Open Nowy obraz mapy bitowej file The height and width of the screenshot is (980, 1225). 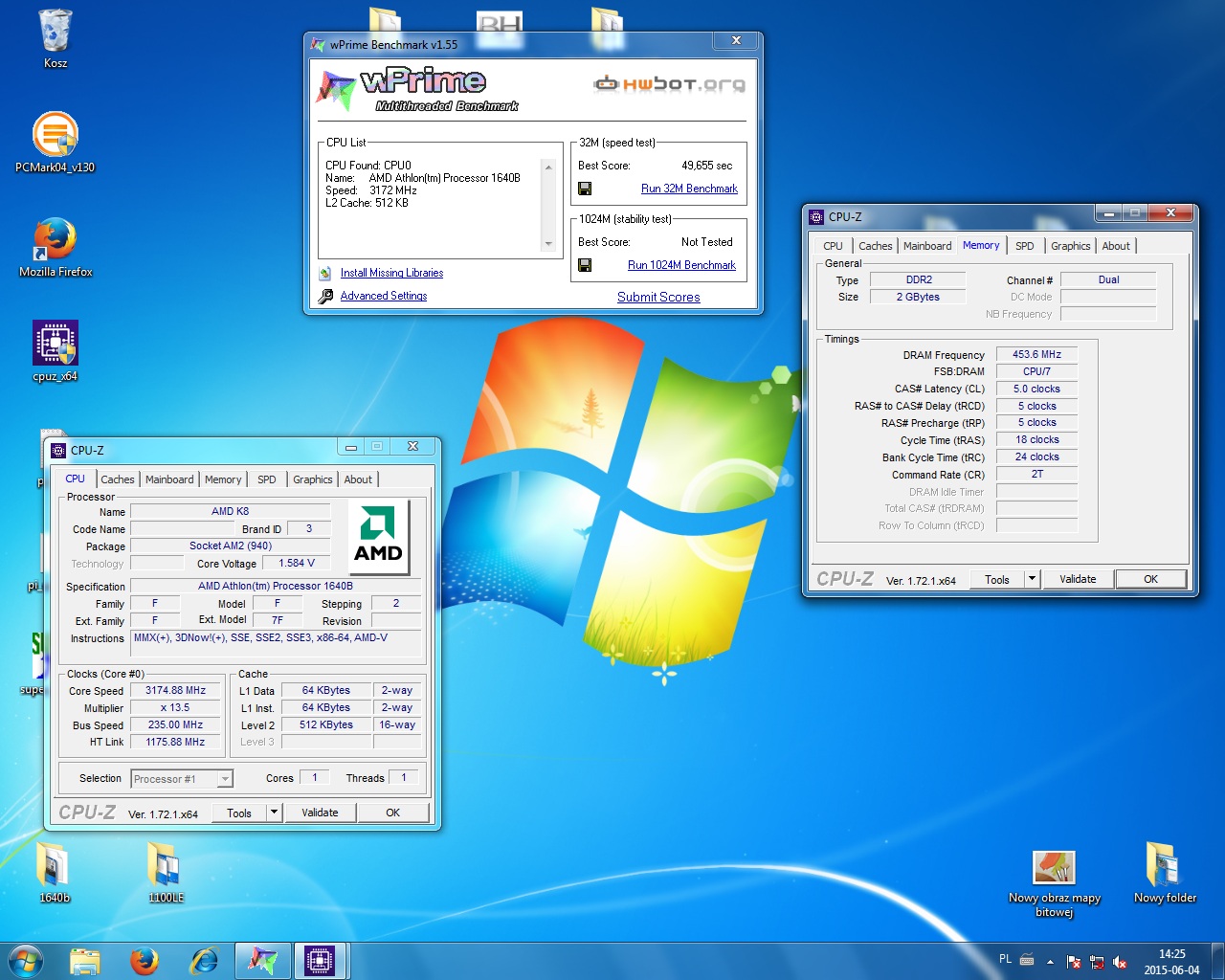1054,883
